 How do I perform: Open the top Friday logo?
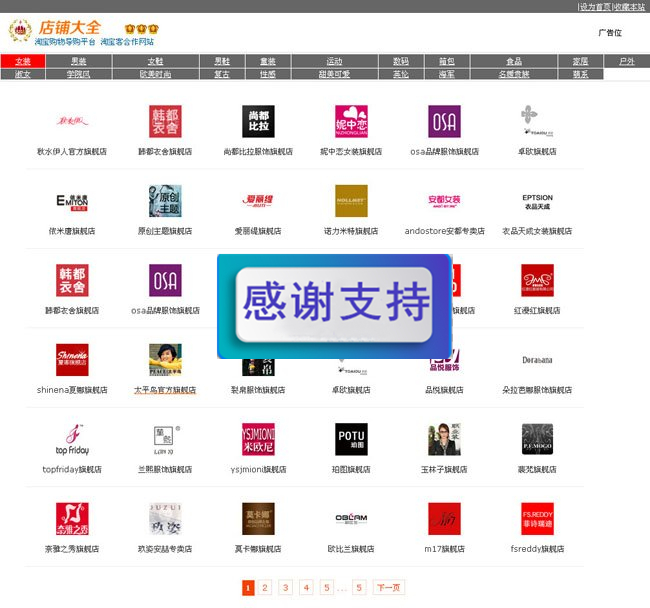pyautogui.click(x=72, y=439)
